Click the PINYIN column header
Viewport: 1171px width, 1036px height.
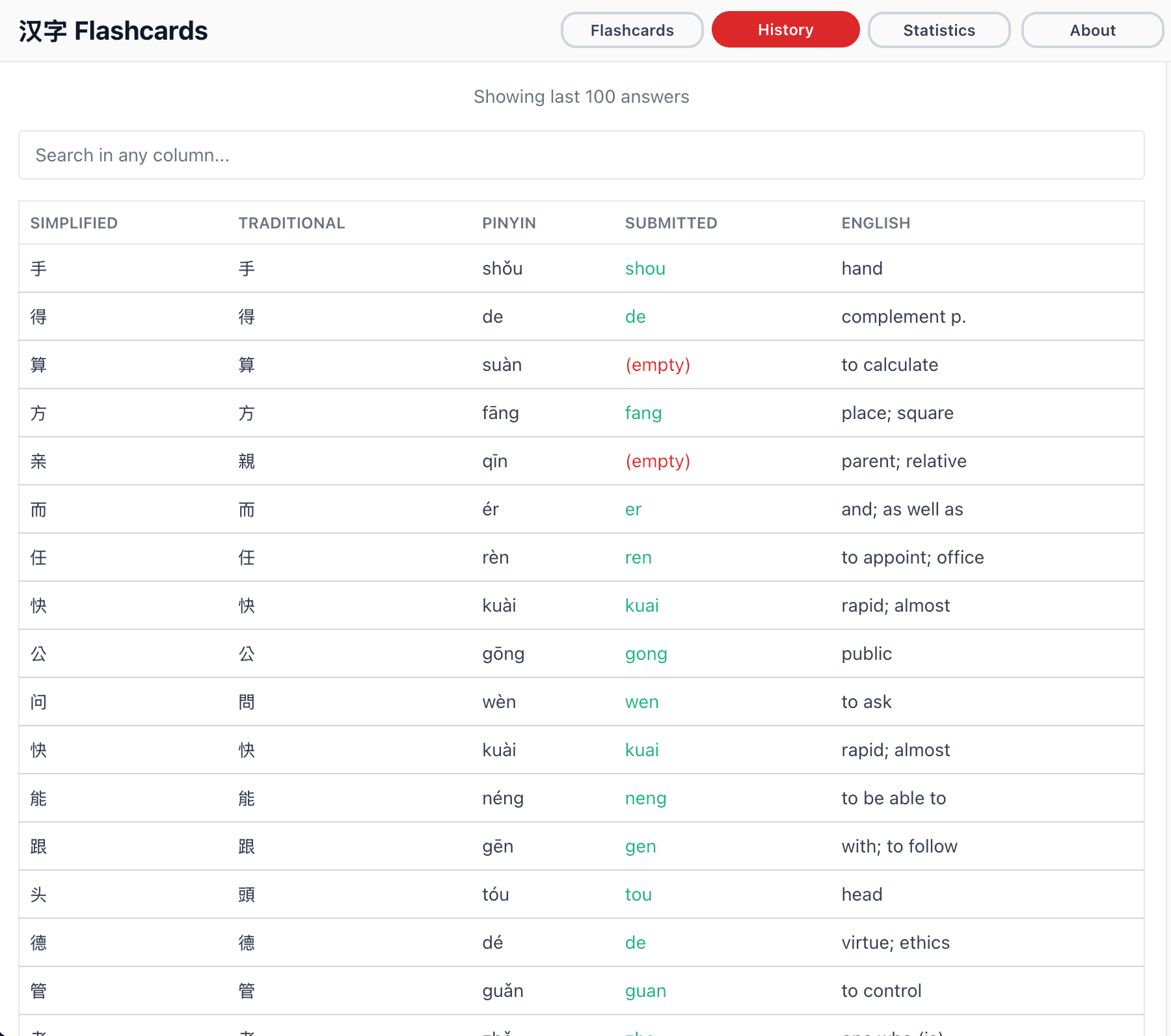tap(509, 223)
